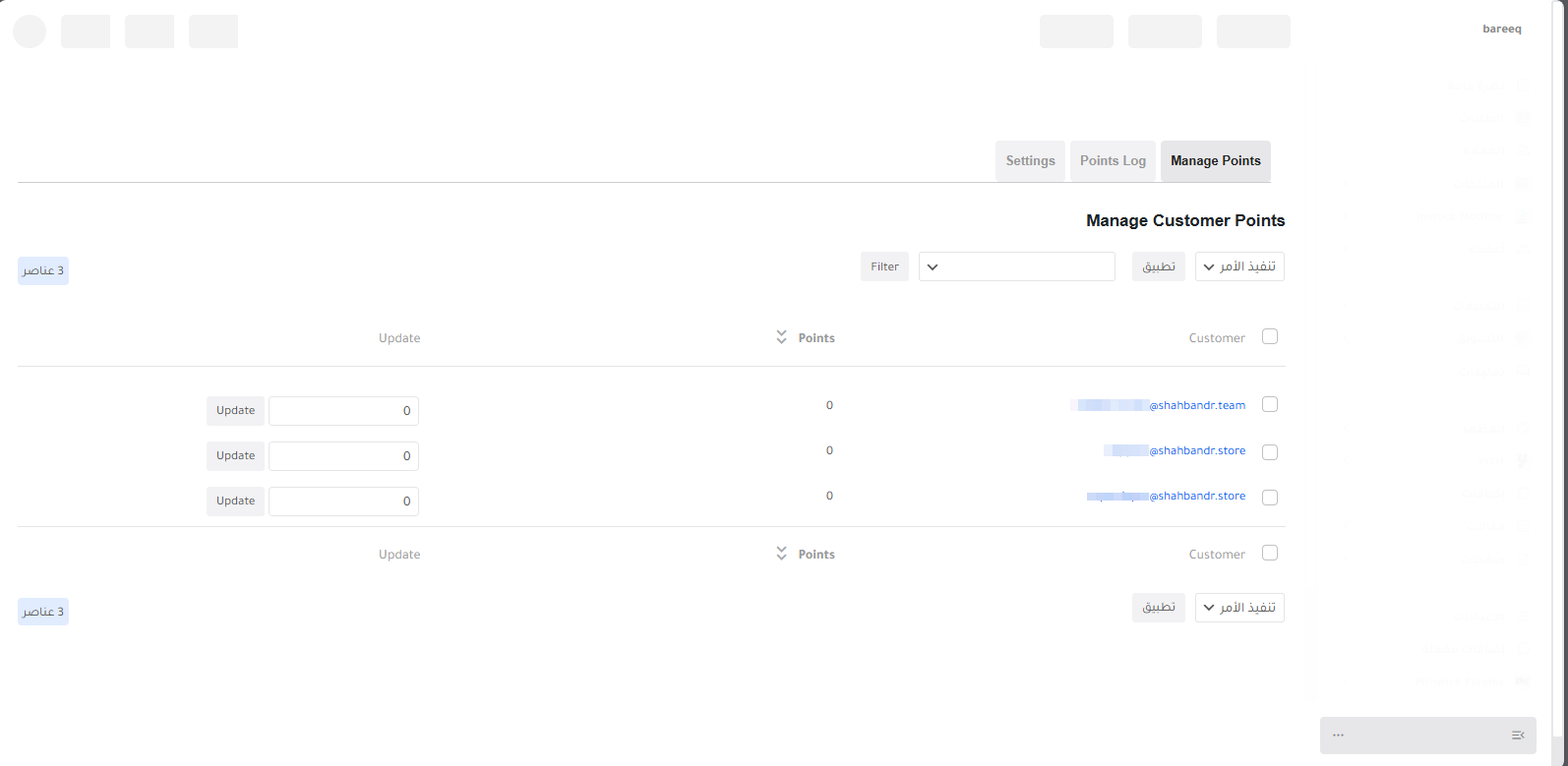
Task: Open the top تنفيذ الأمر bulk actions dropdown
Action: [x=1238, y=266]
